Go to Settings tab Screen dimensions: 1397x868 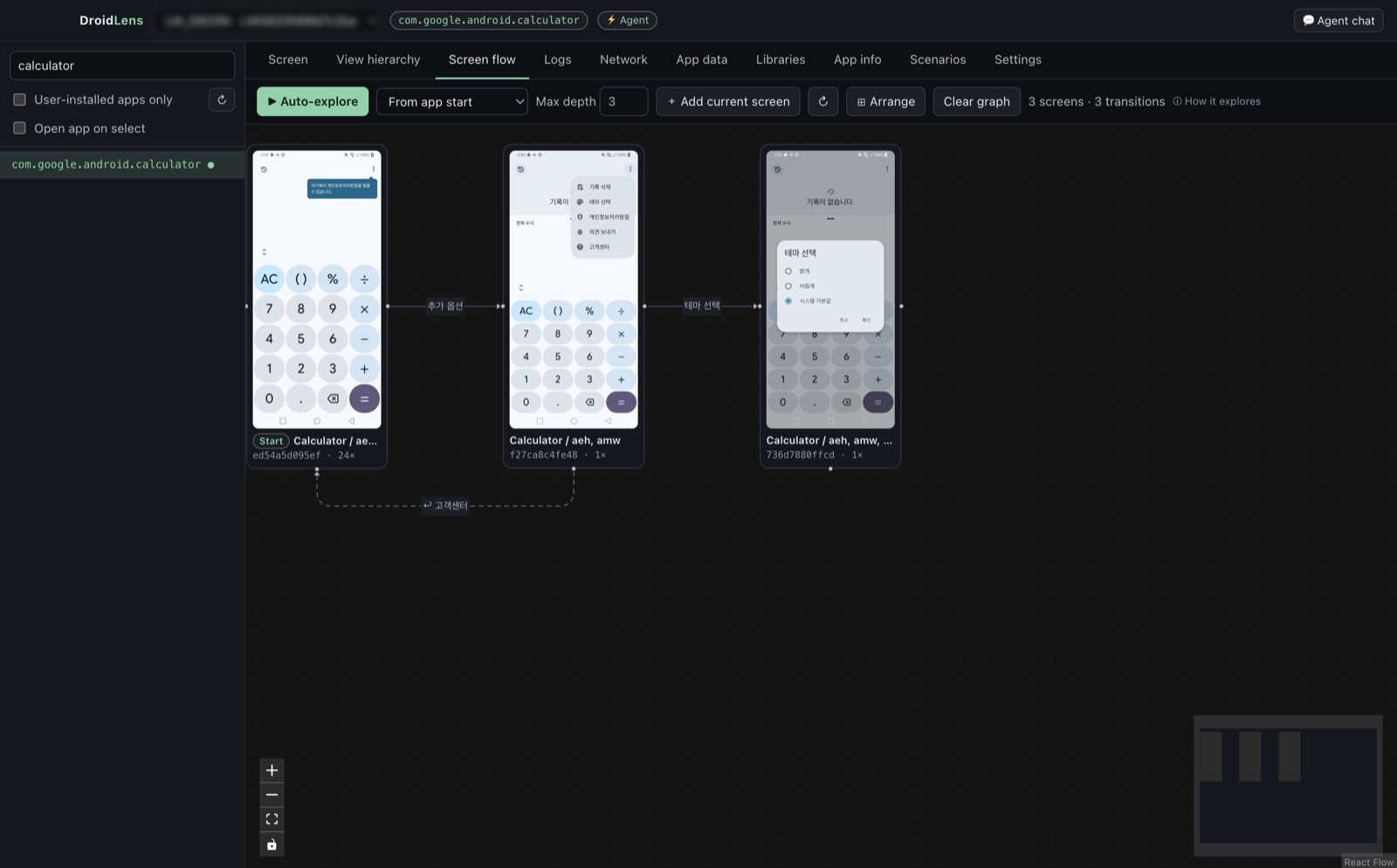[x=1017, y=59]
